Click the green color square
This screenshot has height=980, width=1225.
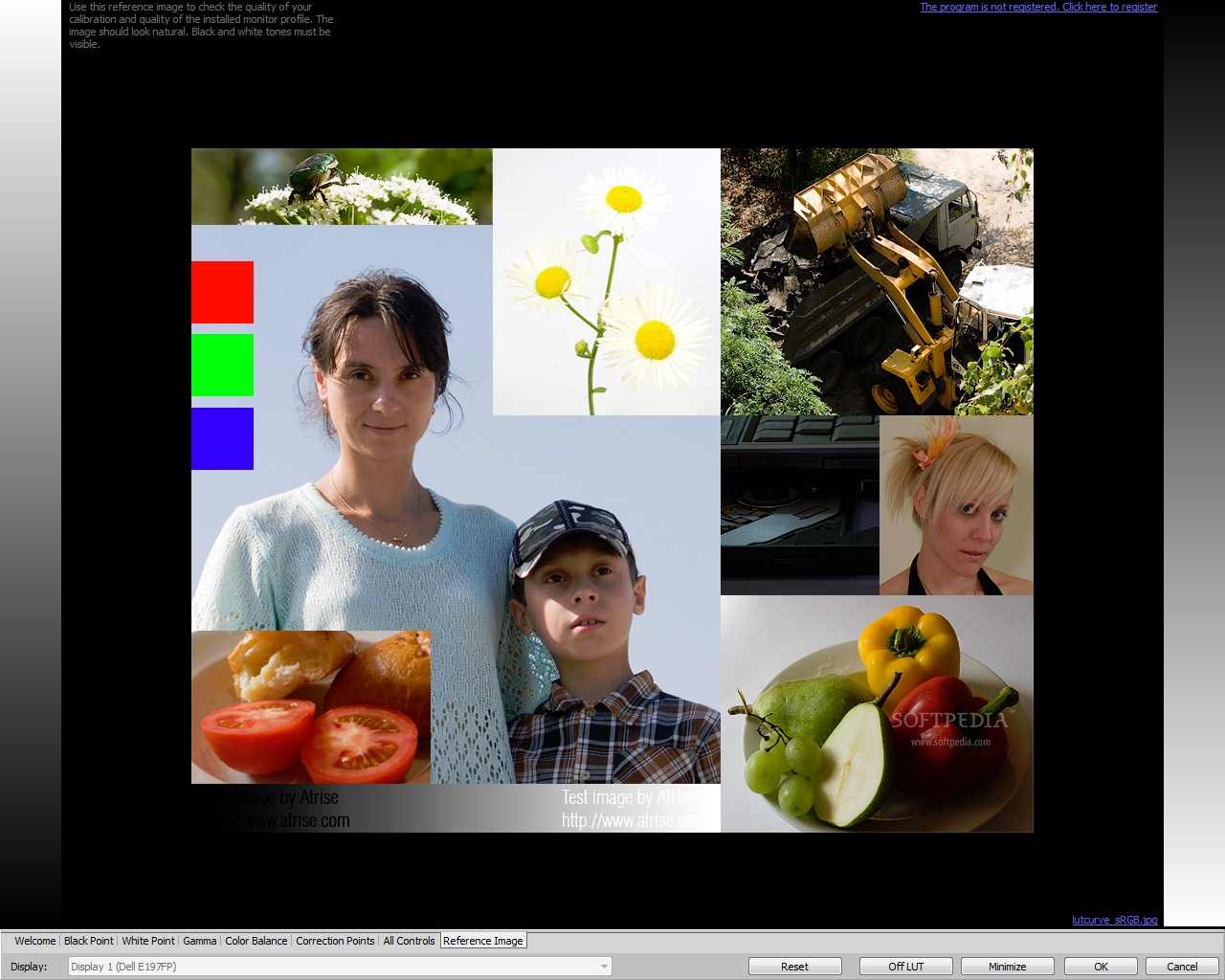coord(222,365)
